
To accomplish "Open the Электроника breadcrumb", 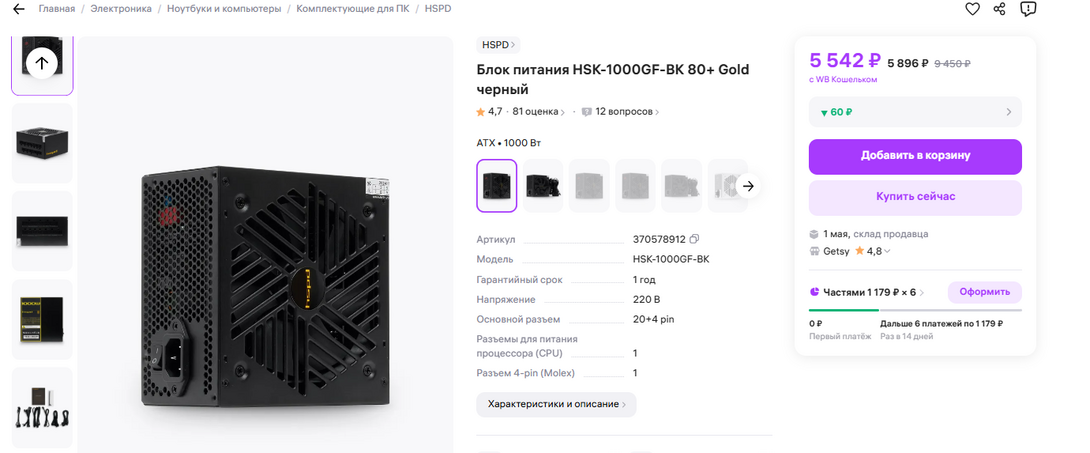I will coord(121,9).
